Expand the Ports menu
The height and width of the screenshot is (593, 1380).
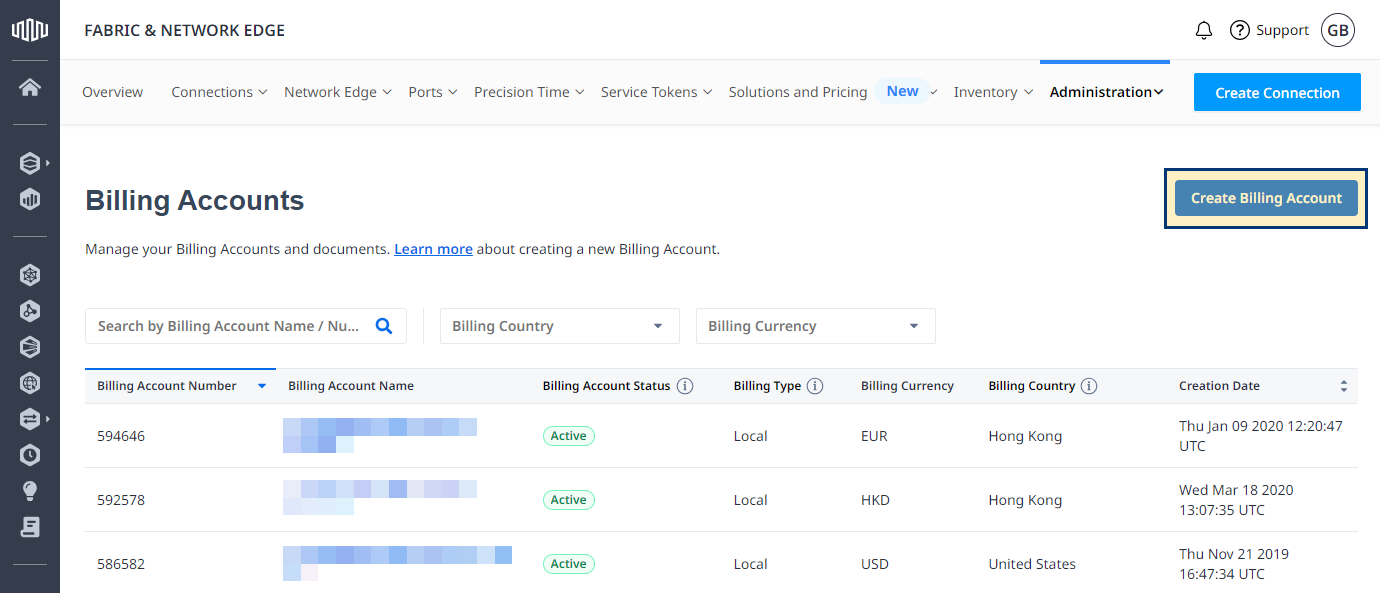coord(433,92)
